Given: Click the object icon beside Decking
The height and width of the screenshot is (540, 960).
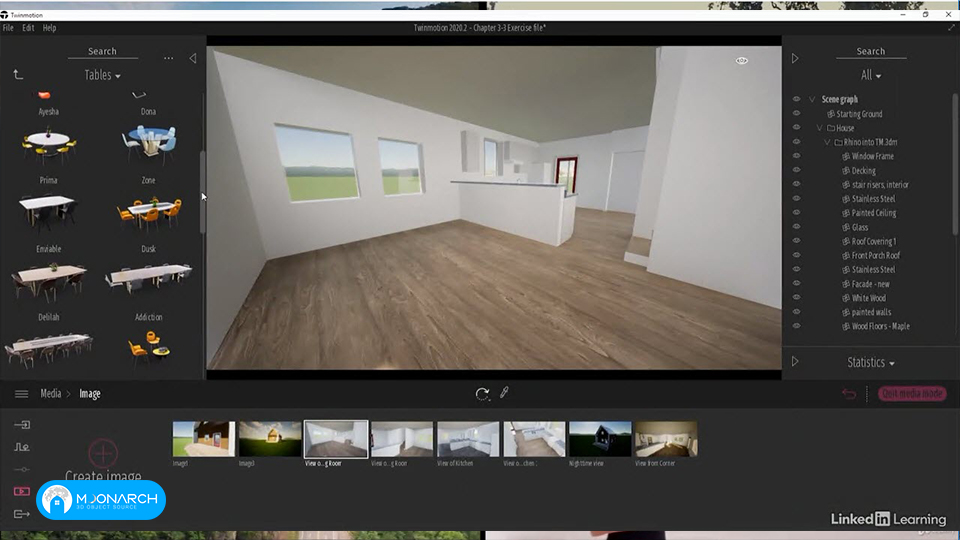Looking at the screenshot, I should [x=846, y=171].
